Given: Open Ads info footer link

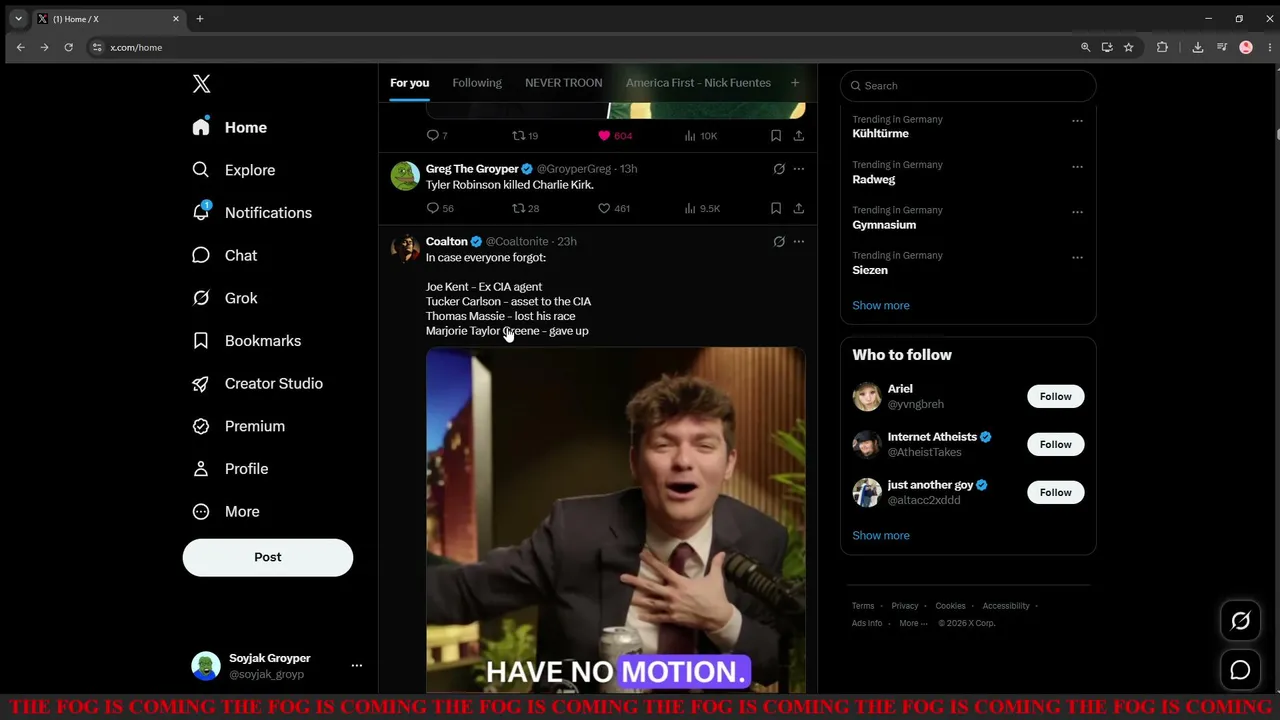Looking at the screenshot, I should tap(867, 623).
